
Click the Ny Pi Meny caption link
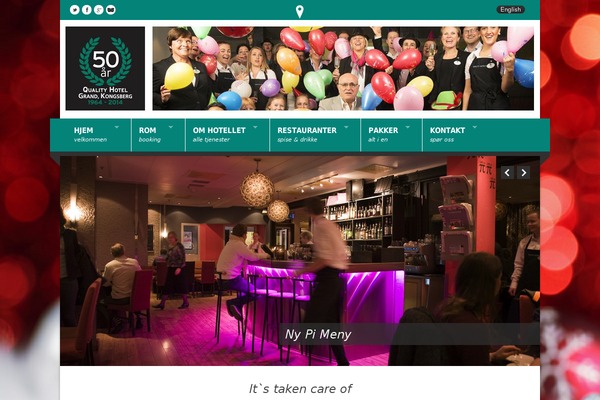point(318,335)
